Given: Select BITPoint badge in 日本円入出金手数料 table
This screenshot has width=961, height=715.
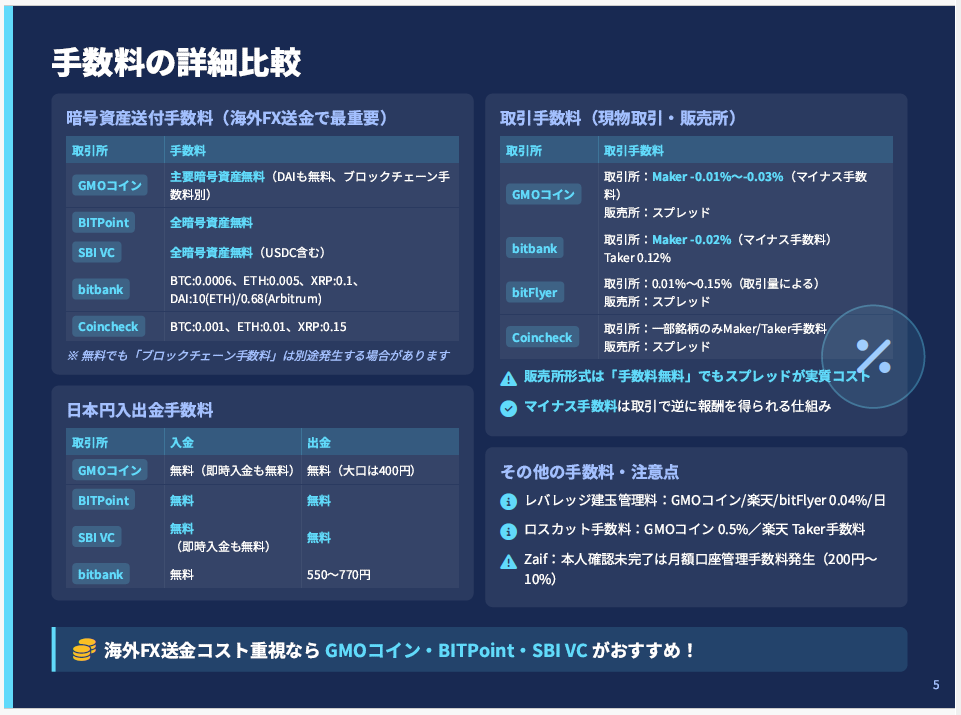Looking at the screenshot, I should pos(104,500).
